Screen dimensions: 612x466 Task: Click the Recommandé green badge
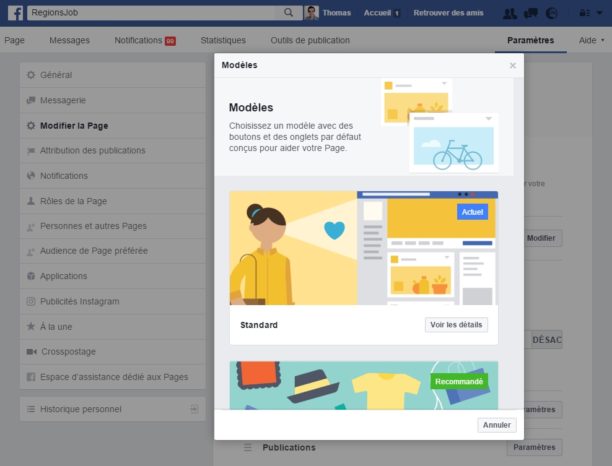tap(459, 381)
